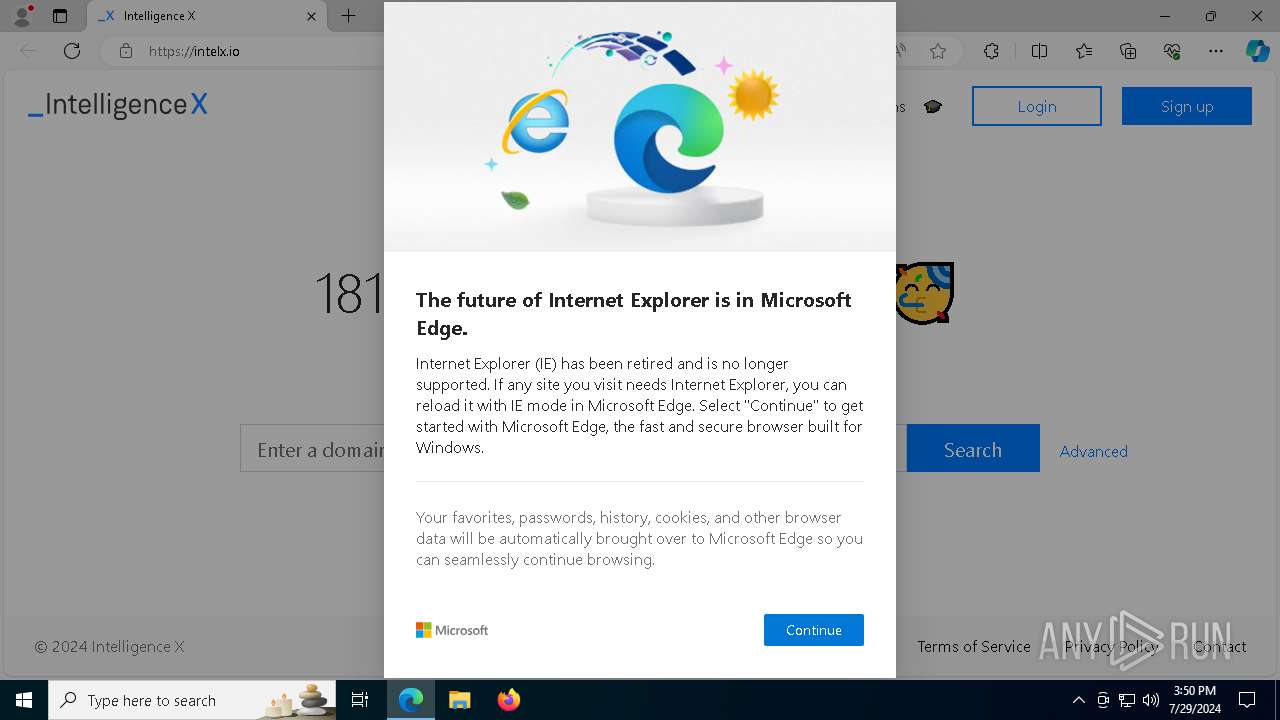This screenshot has height=720, width=1280.
Task: Click the blue Search button
Action: point(973,450)
